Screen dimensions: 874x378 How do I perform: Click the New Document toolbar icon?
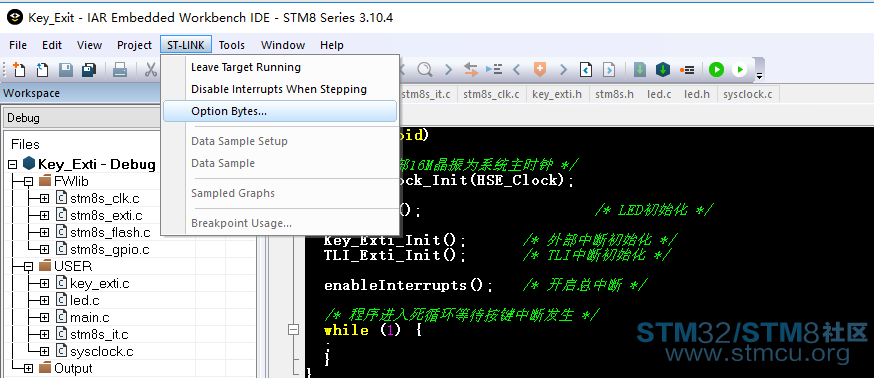click(x=20, y=70)
